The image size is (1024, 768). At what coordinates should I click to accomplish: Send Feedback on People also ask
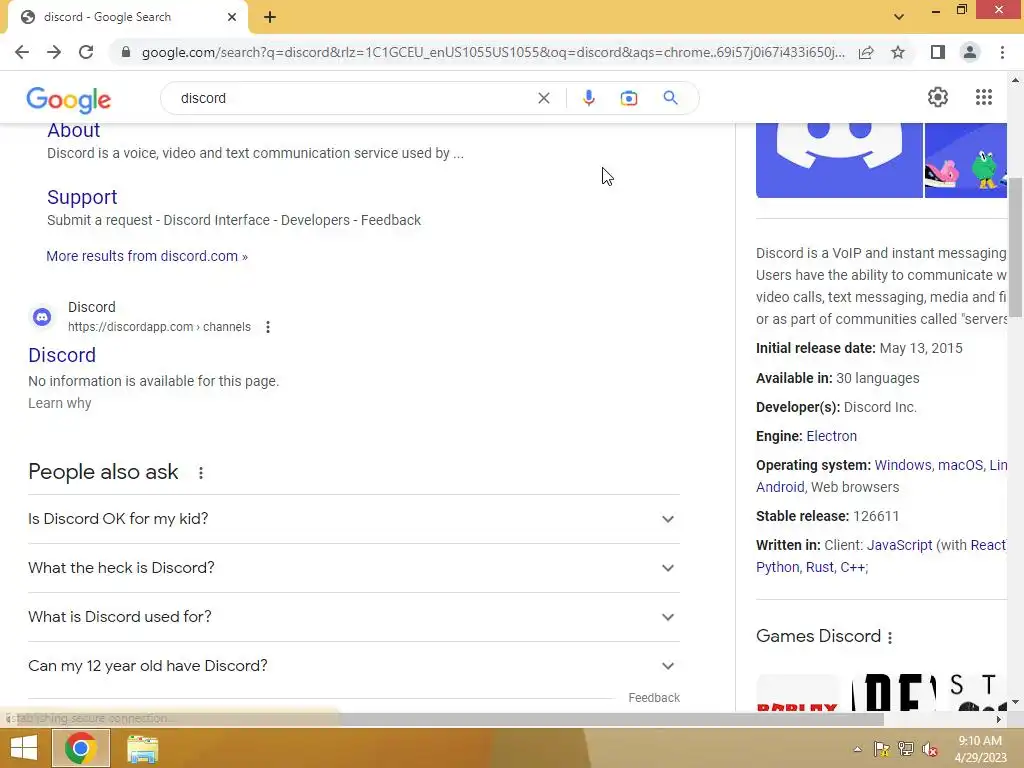[654, 698]
